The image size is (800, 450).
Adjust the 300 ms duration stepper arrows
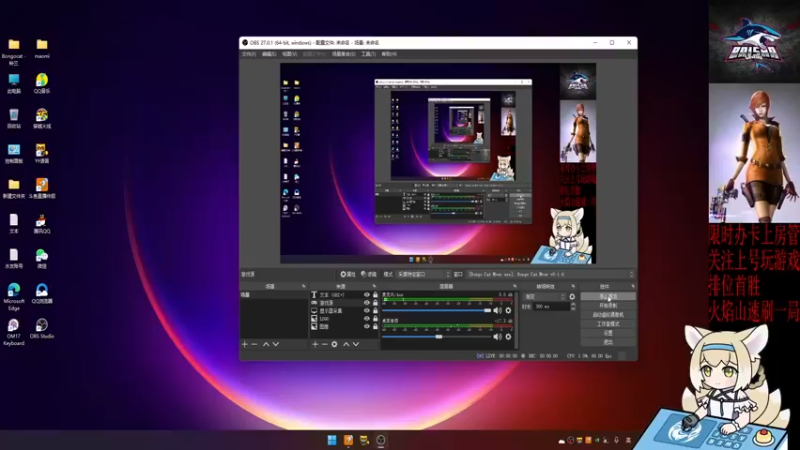[x=573, y=307]
